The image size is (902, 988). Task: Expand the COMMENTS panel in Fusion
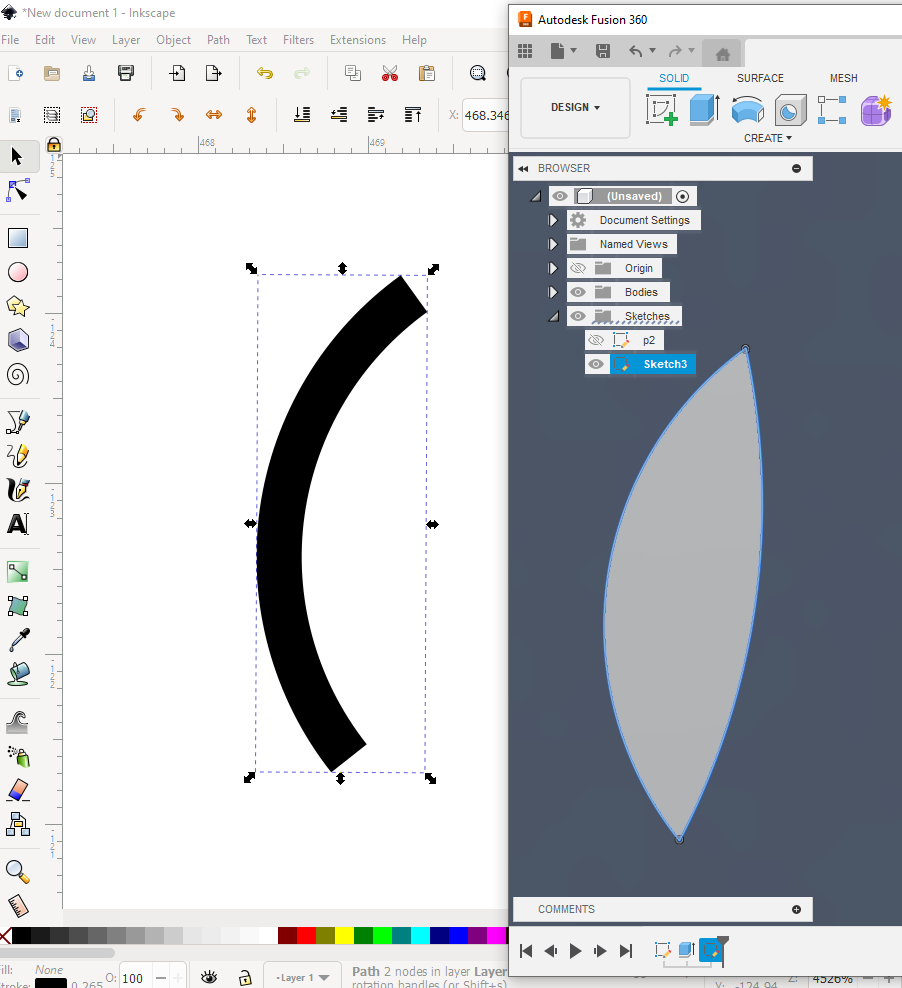click(796, 909)
